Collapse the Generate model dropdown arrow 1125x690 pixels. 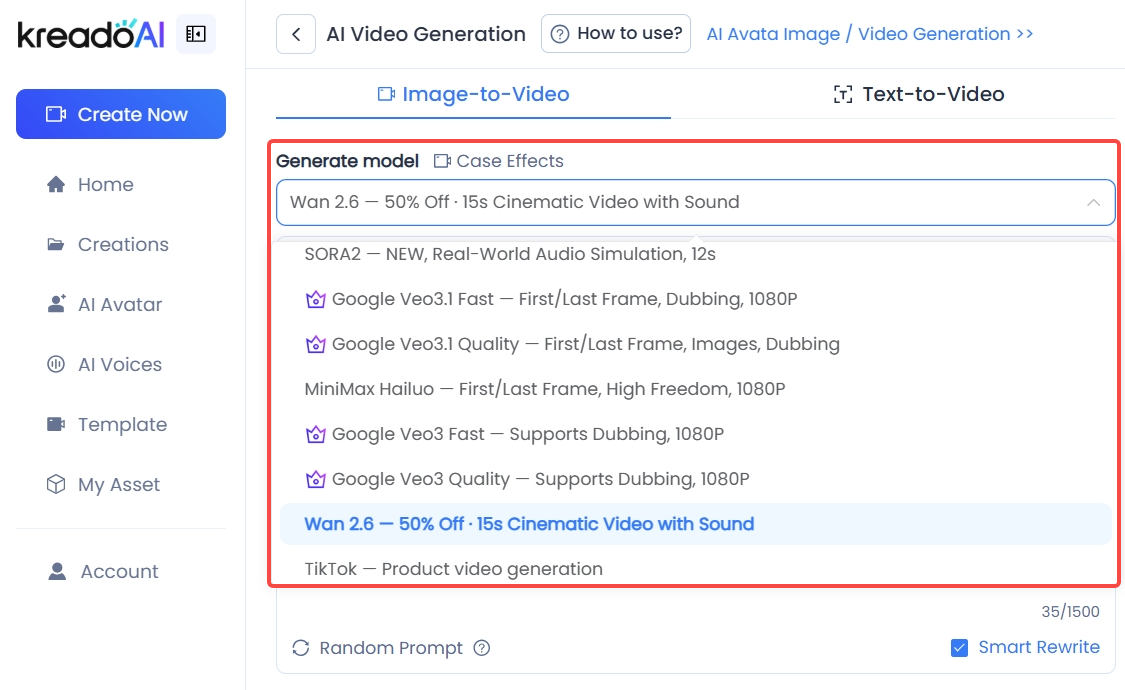click(x=1093, y=203)
